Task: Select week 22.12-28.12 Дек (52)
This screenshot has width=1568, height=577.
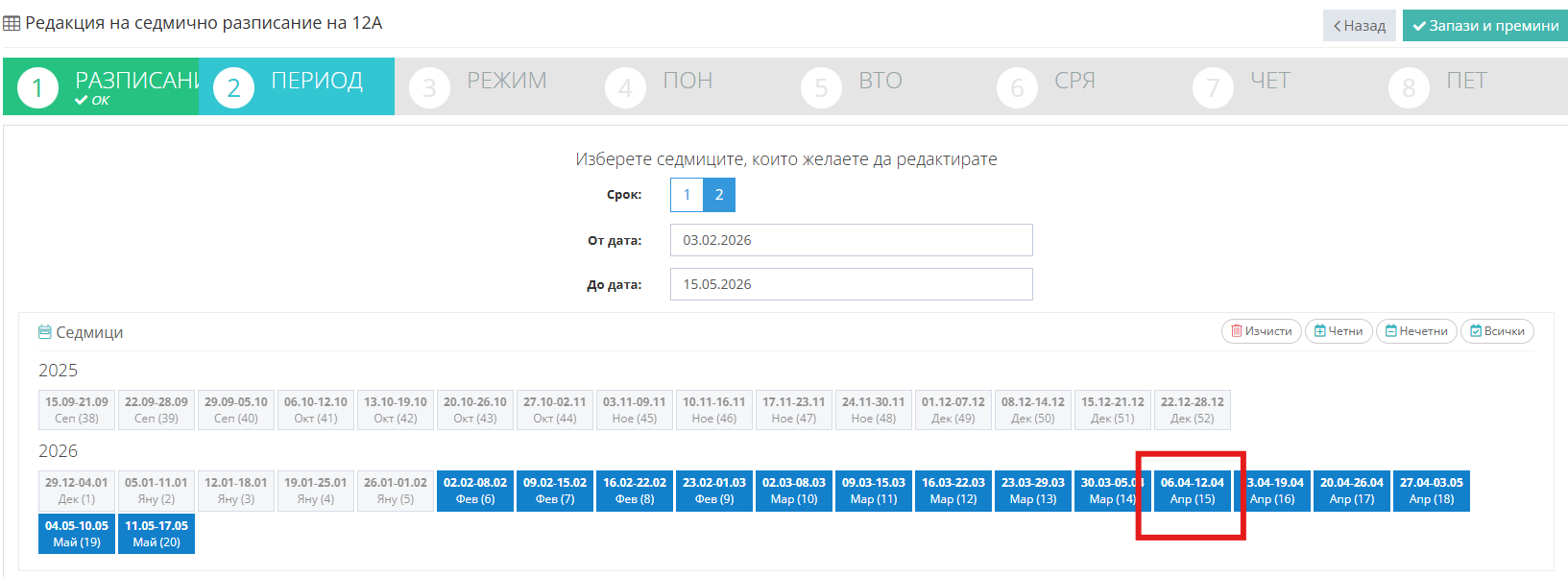Action: (x=1192, y=410)
